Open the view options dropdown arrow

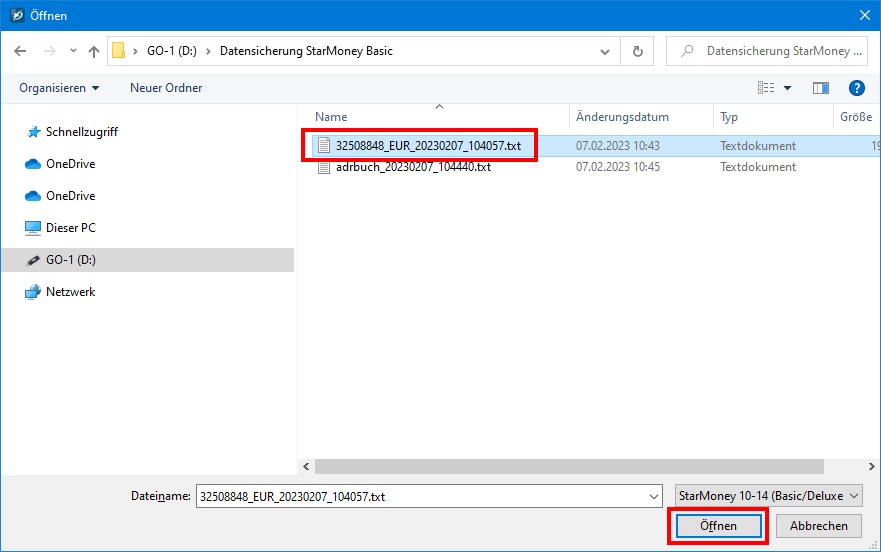(788, 88)
